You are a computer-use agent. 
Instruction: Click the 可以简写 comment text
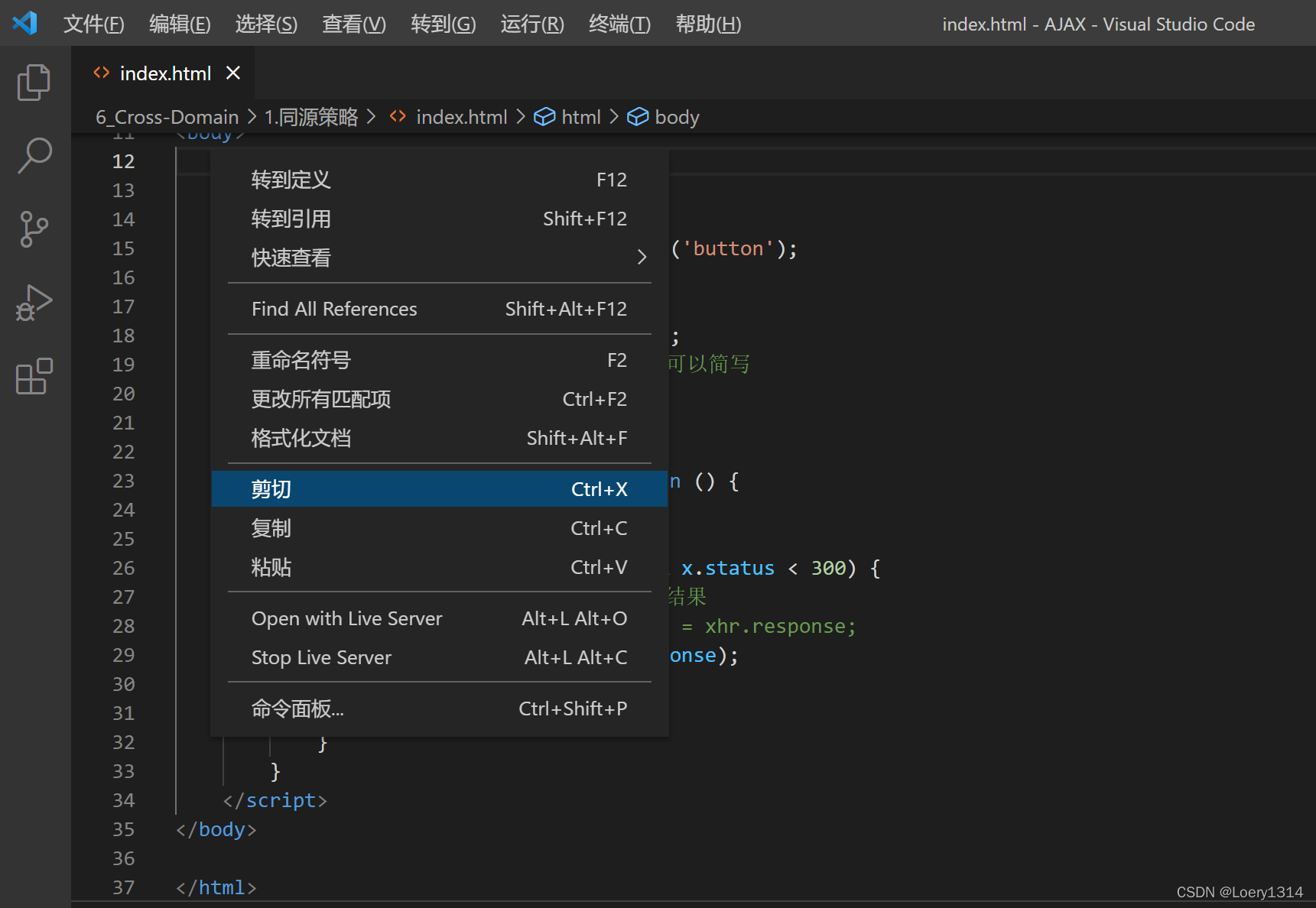tap(709, 364)
